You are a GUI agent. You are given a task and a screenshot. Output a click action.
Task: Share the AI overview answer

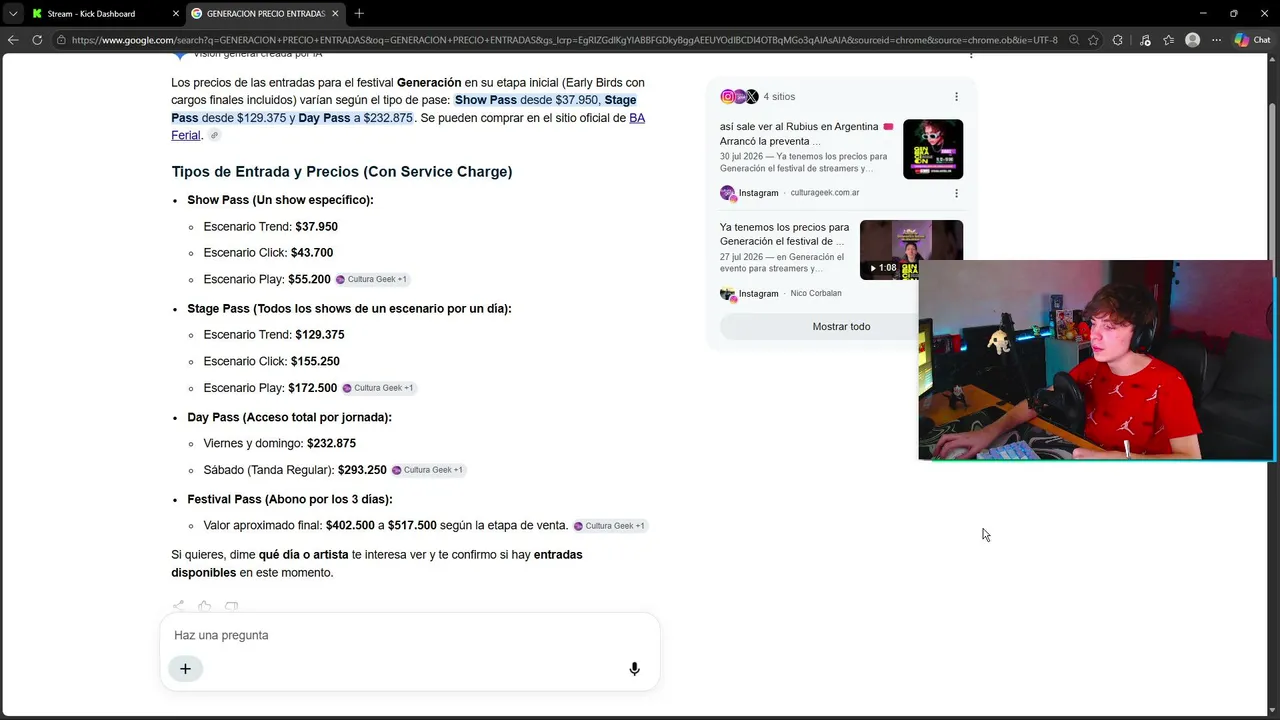tap(178, 606)
